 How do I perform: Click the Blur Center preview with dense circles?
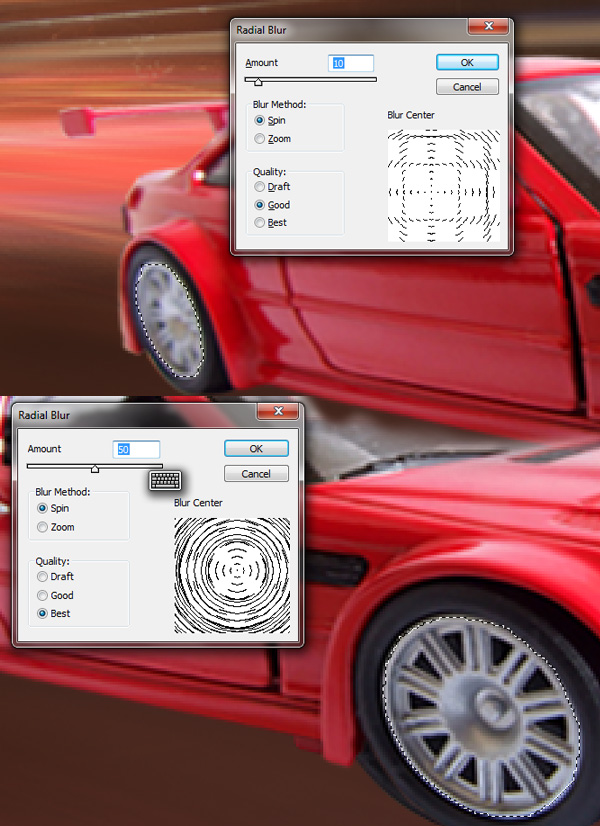(x=232, y=575)
